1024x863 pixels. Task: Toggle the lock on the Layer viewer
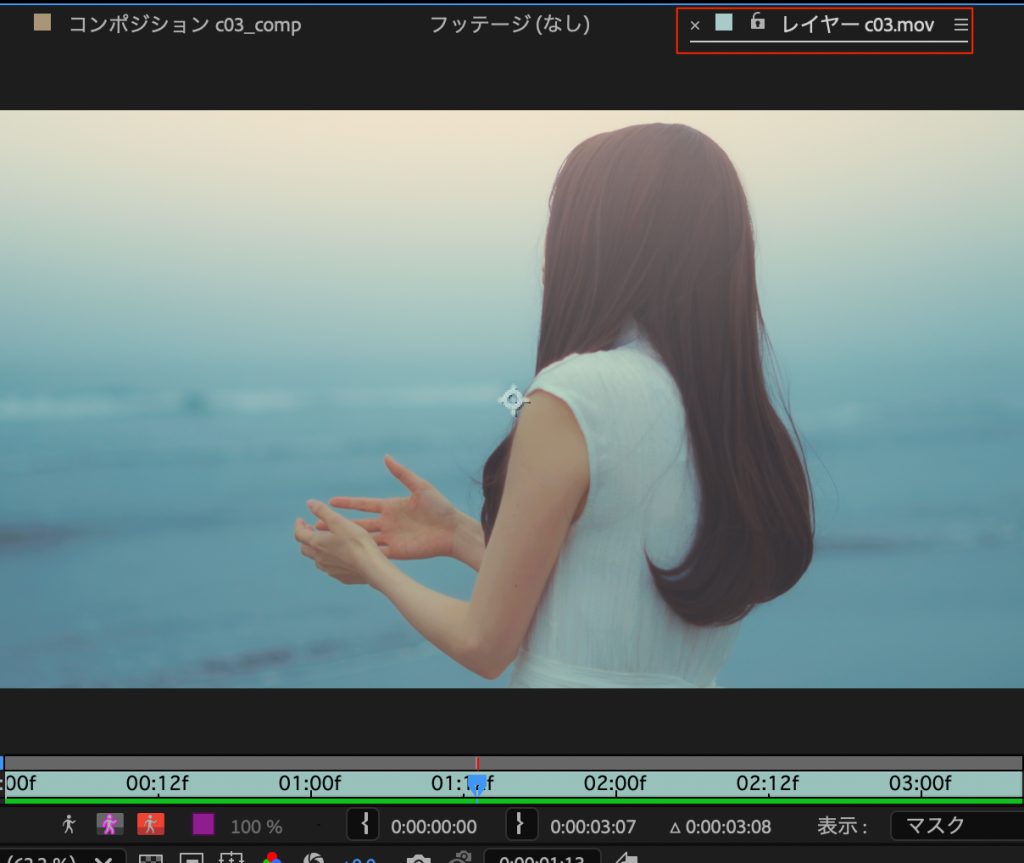(x=758, y=22)
